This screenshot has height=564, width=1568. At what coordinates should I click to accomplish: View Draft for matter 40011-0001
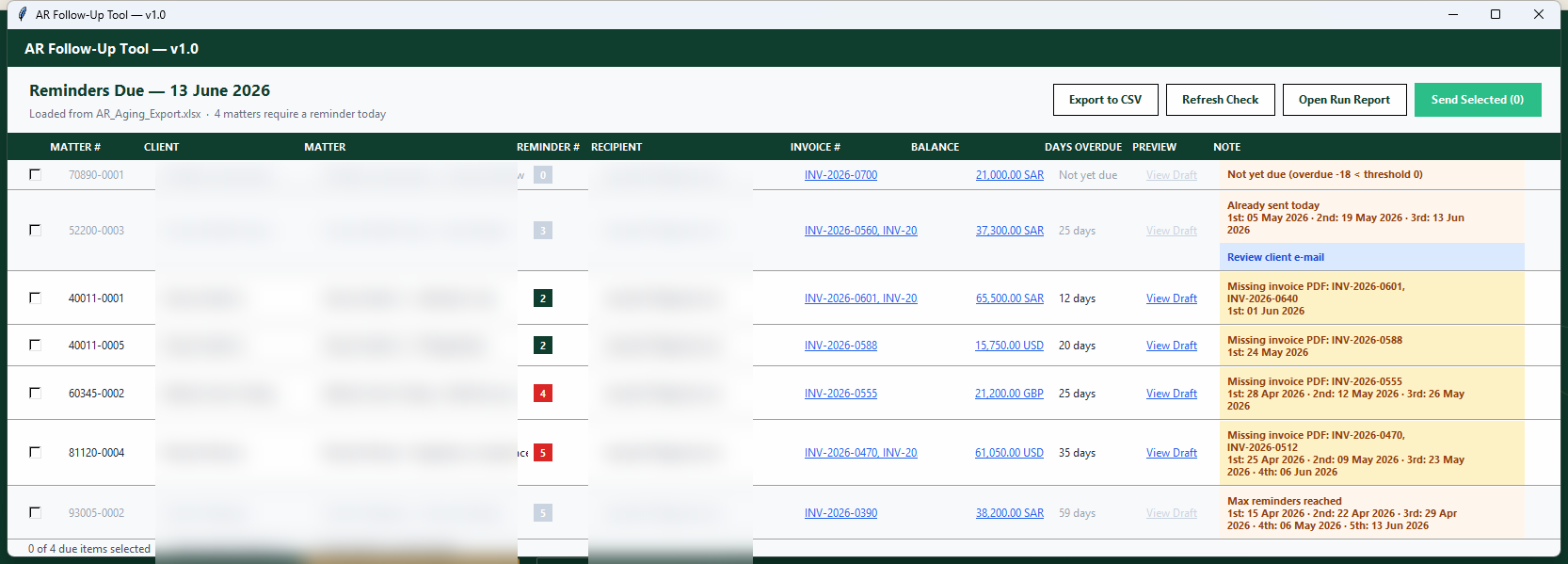[1172, 298]
